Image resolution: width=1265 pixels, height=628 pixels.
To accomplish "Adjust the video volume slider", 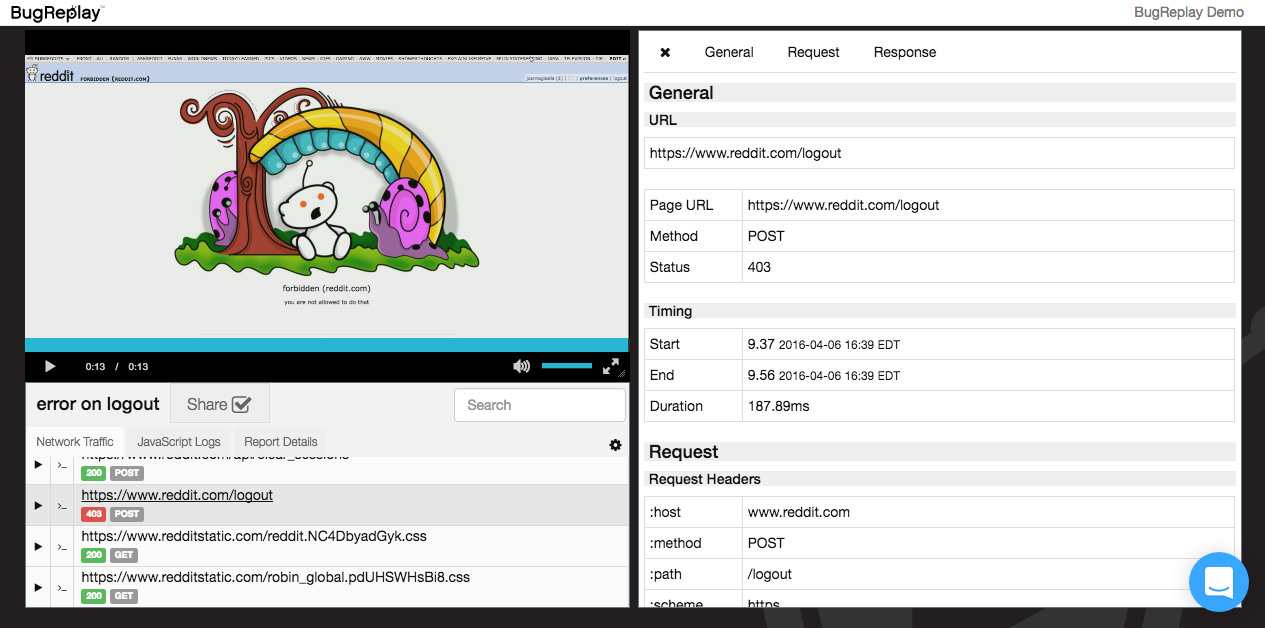I will coord(567,366).
